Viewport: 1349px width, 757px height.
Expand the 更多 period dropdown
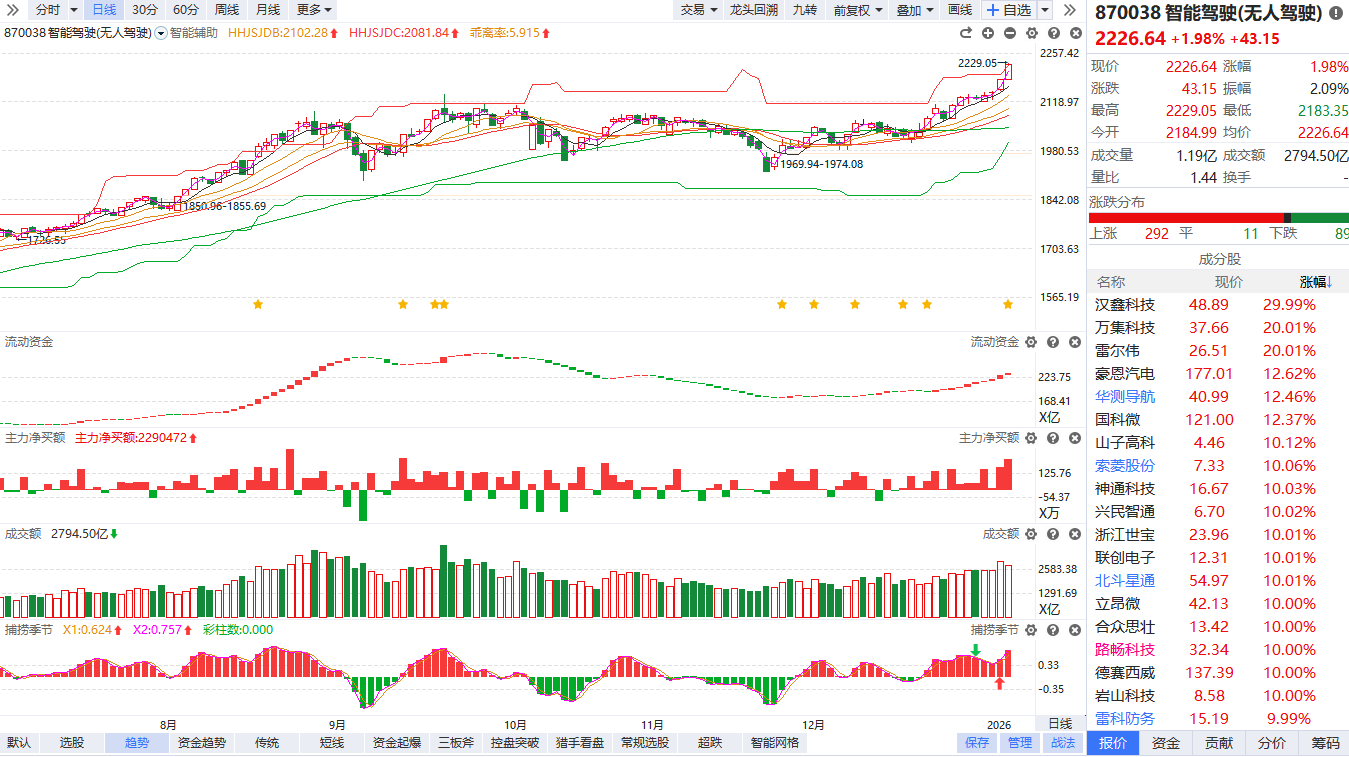click(x=314, y=10)
